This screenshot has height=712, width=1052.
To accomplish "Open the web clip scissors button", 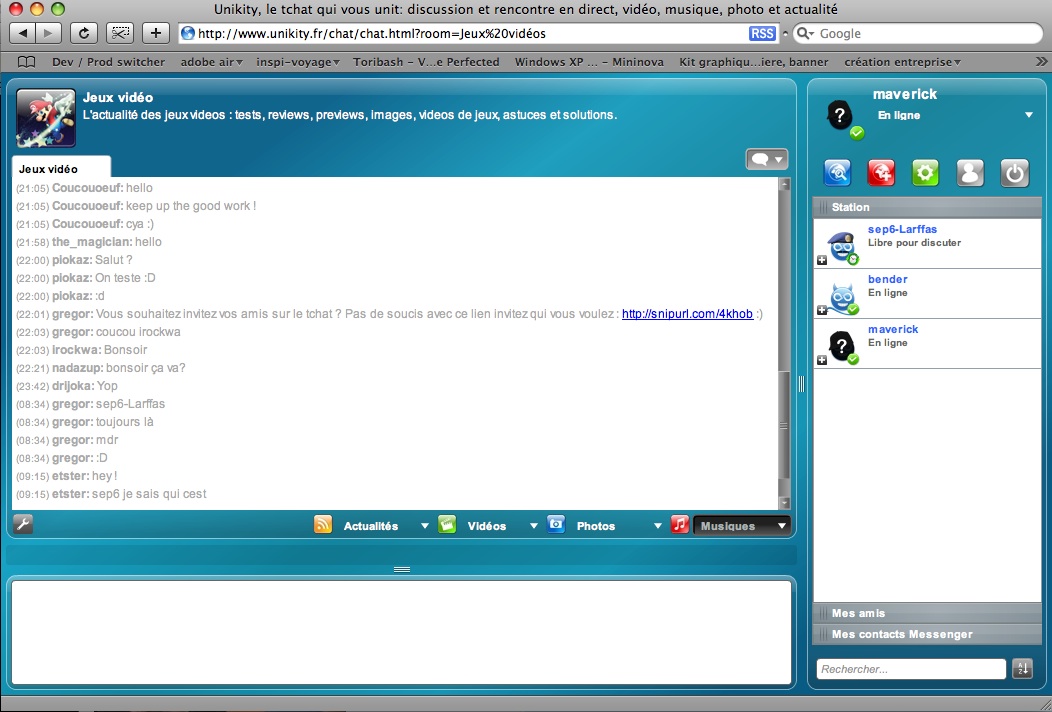I will (120, 33).
